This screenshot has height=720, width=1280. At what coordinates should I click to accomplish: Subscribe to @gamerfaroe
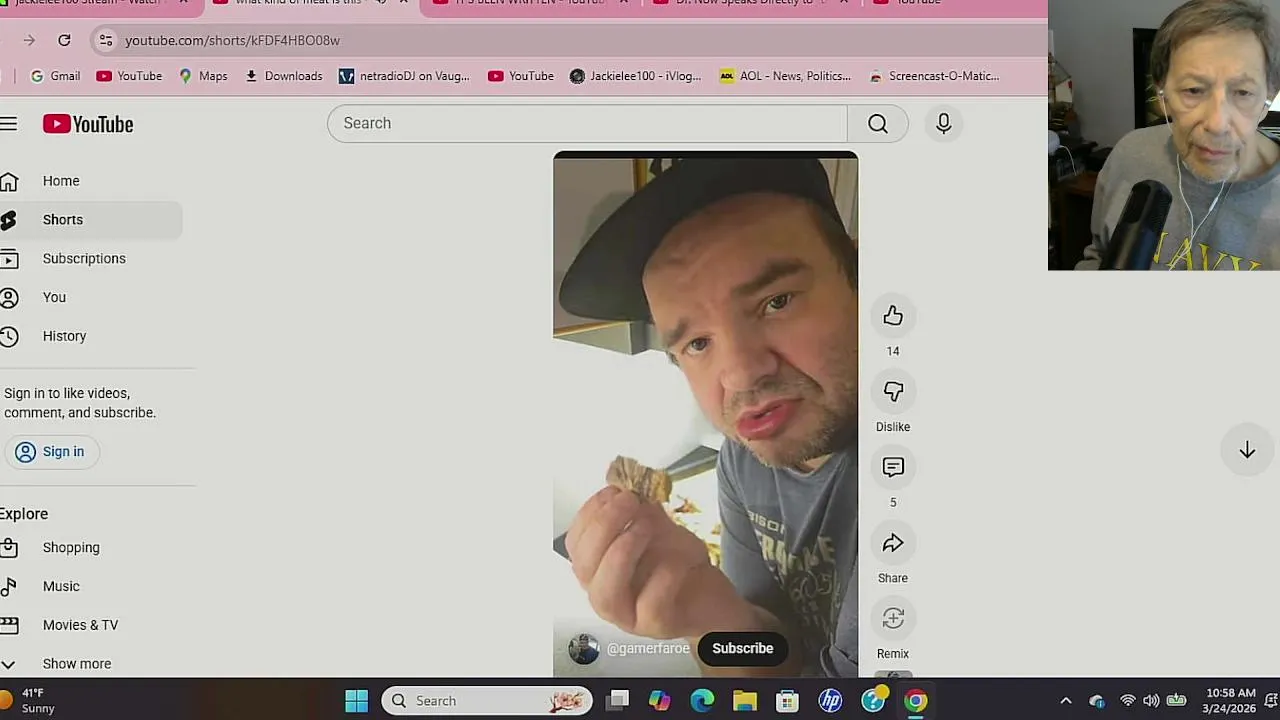(x=743, y=649)
